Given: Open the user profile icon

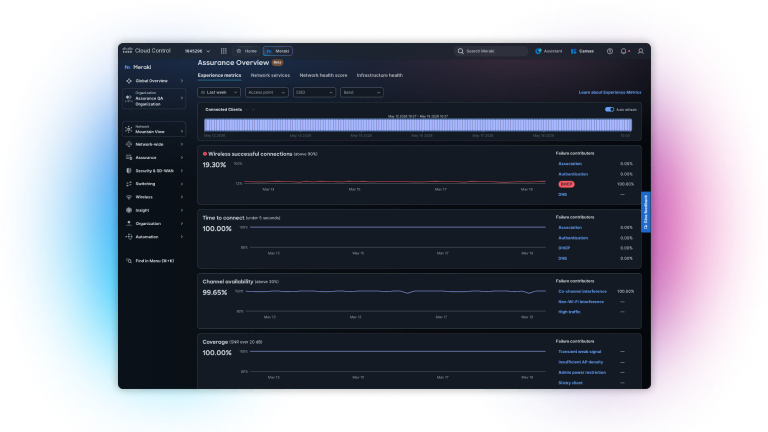Looking at the screenshot, I should tap(641, 51).
